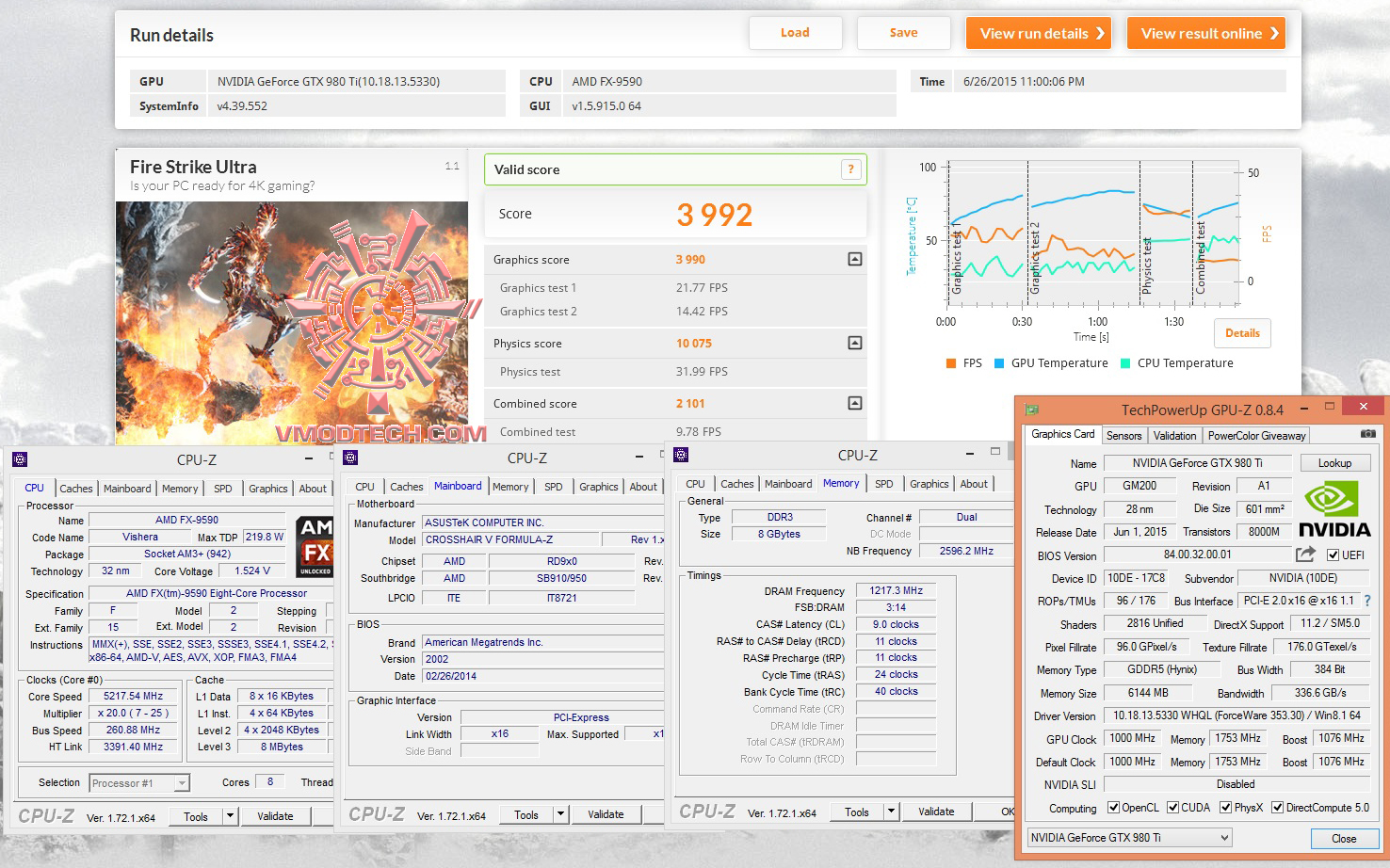Click the AMD FX logo in CPU-Z

pyautogui.click(x=315, y=545)
